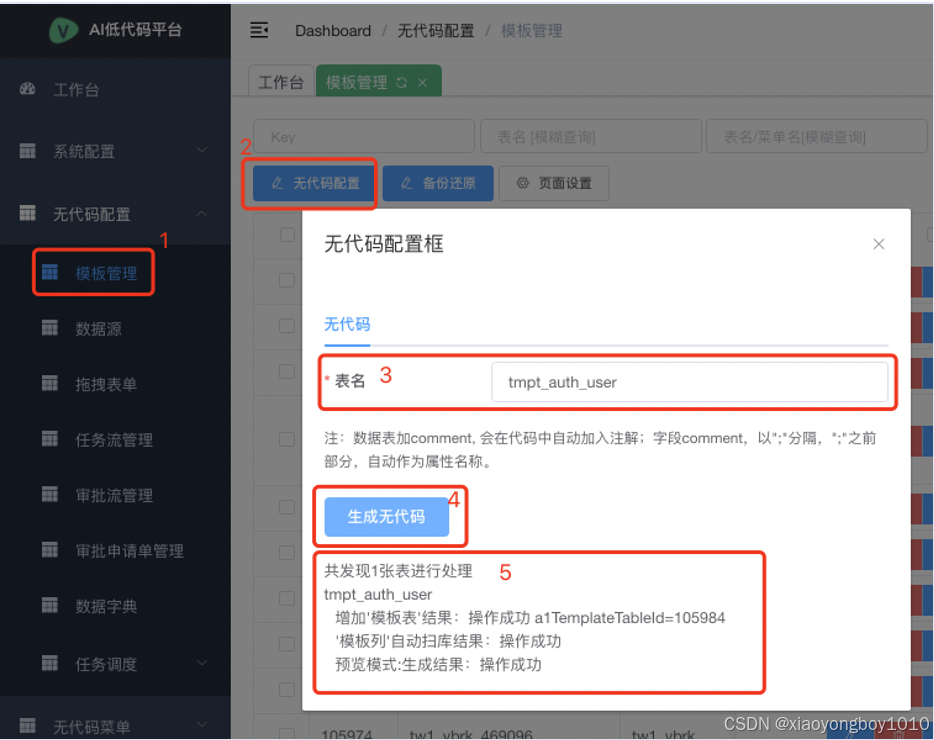Open 任务流管理 in the sidebar
The width and height of the screenshot is (934, 740).
[115, 440]
